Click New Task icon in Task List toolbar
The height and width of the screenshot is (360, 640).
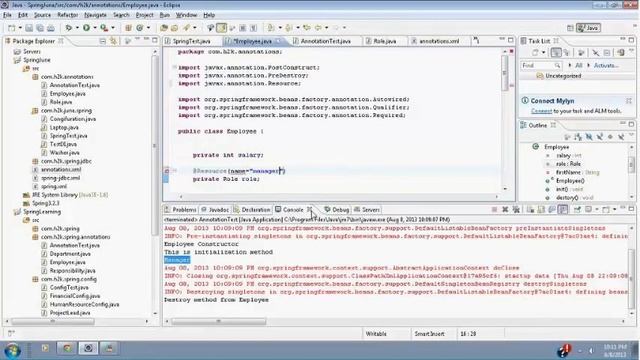535,53
